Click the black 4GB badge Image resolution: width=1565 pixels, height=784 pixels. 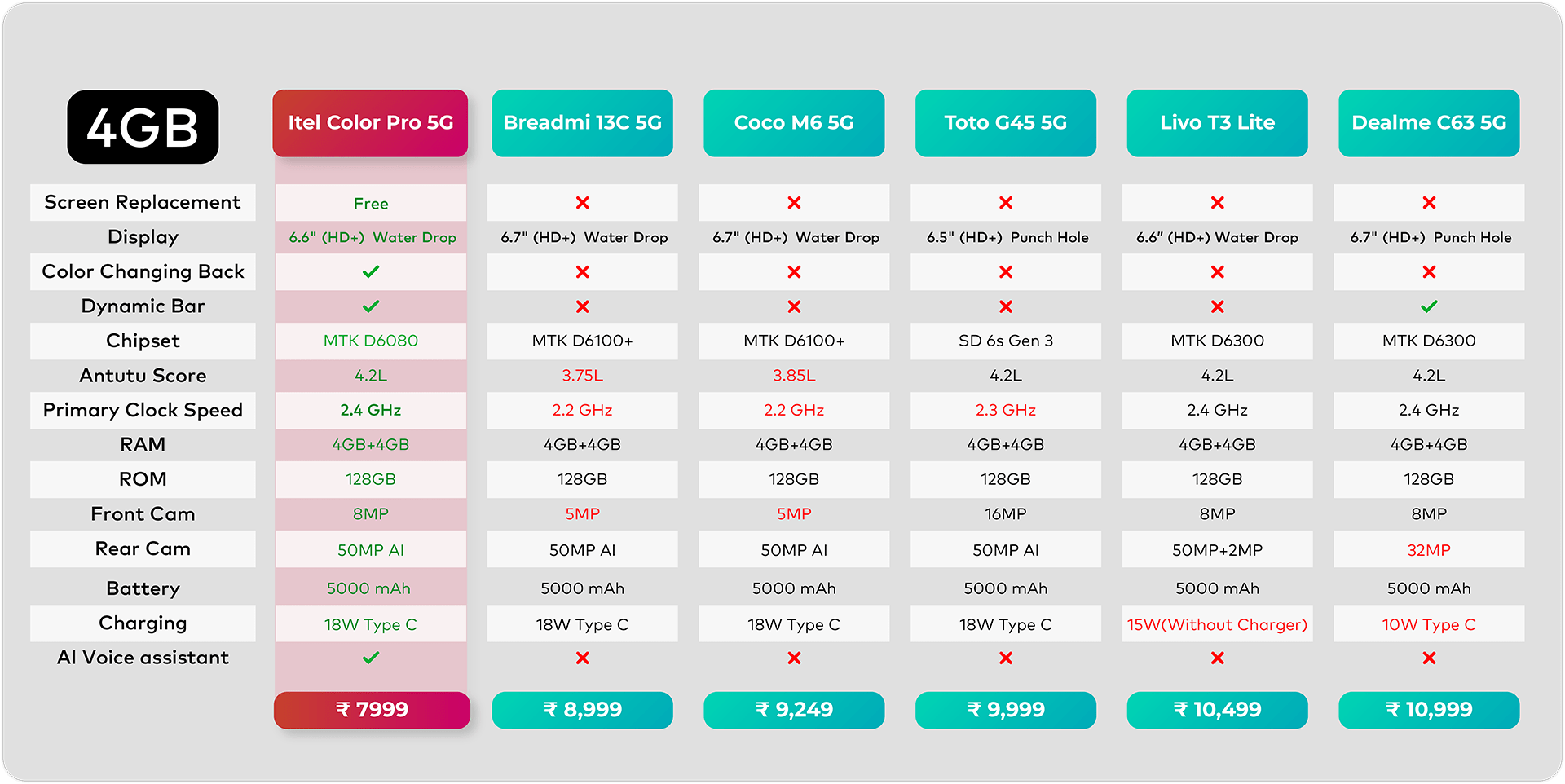(x=143, y=127)
